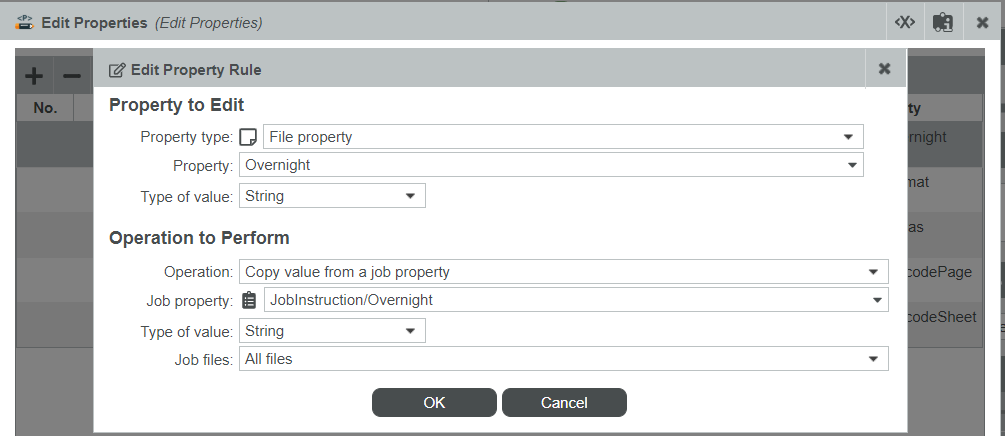
Task: Click the variables icon in title bar
Action: coord(904,22)
